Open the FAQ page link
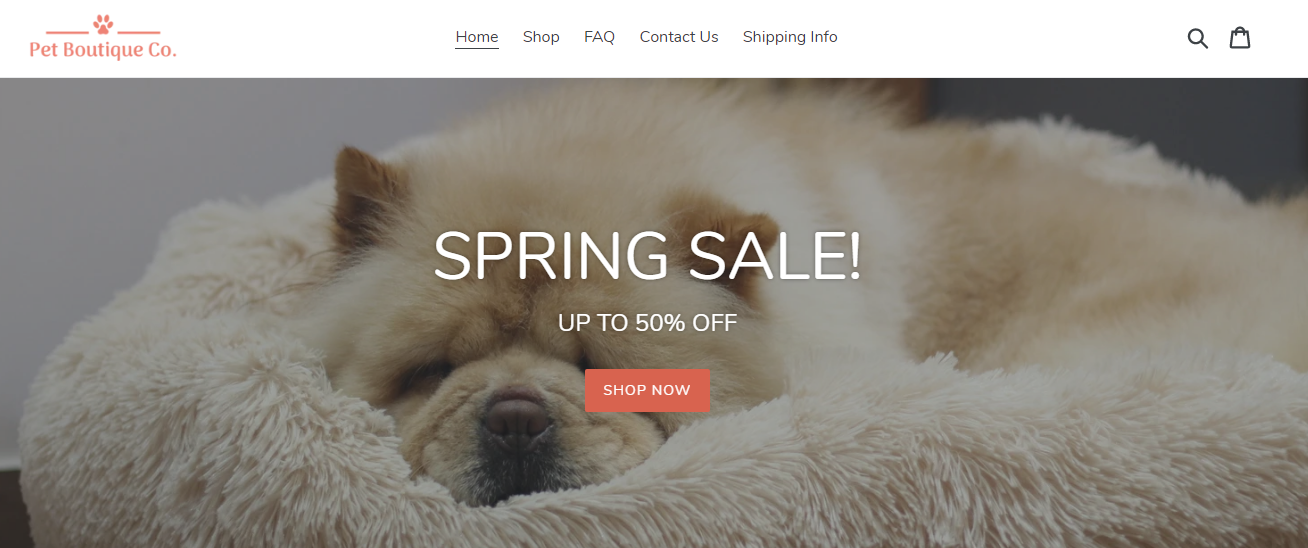The width and height of the screenshot is (1308, 548). coord(599,37)
